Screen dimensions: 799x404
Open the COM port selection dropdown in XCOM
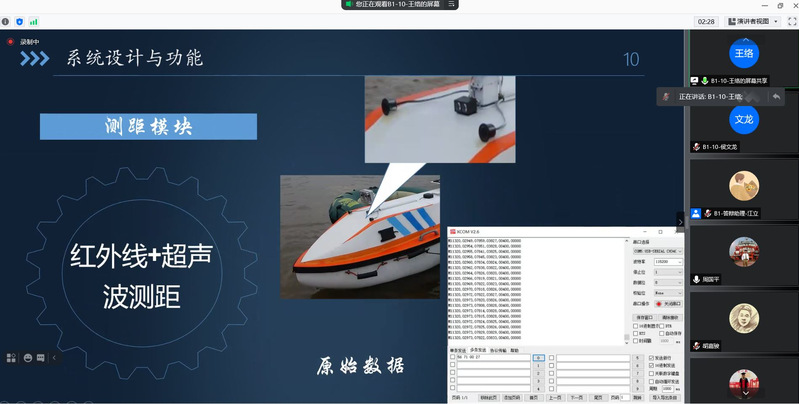[x=658, y=251]
